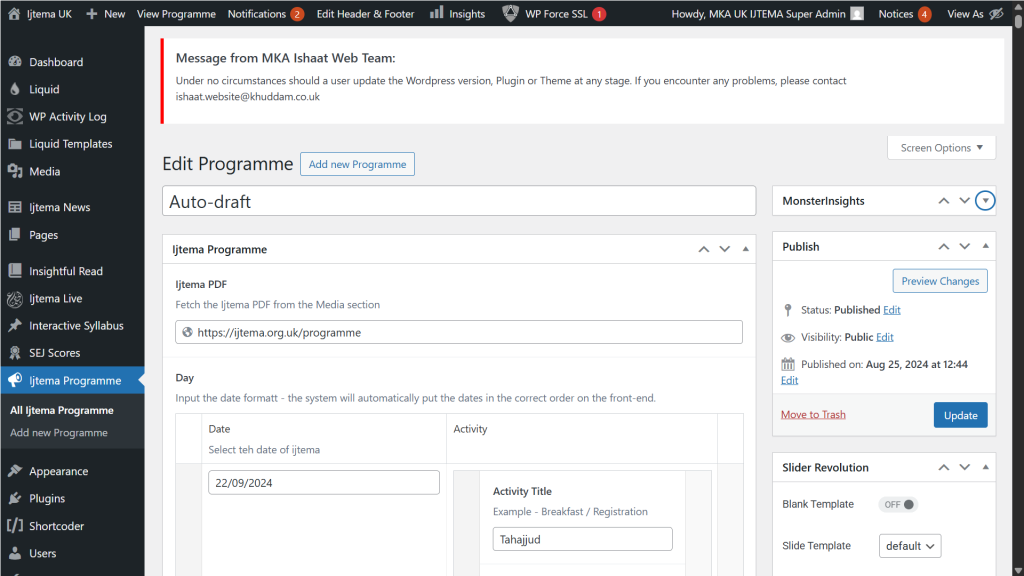
Task: Click the Interactive Syllabus pin icon
Action: [15, 326]
